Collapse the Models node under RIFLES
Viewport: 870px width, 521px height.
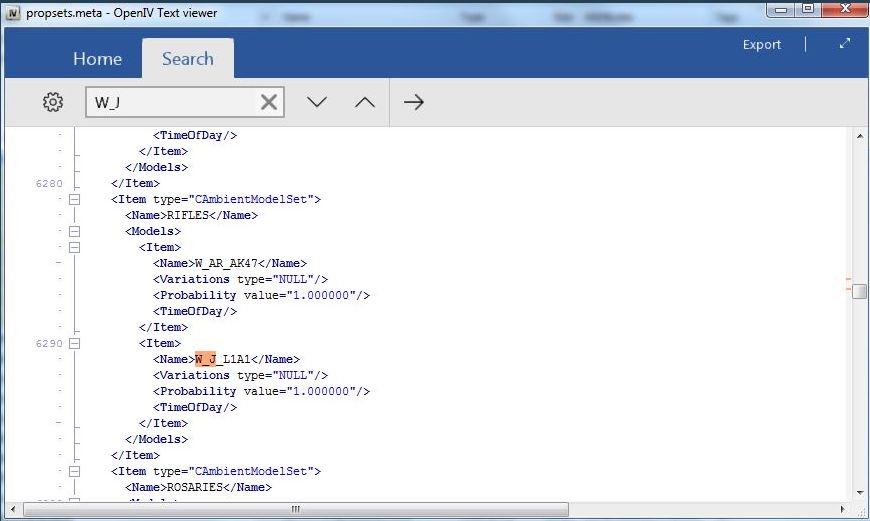(x=74, y=231)
